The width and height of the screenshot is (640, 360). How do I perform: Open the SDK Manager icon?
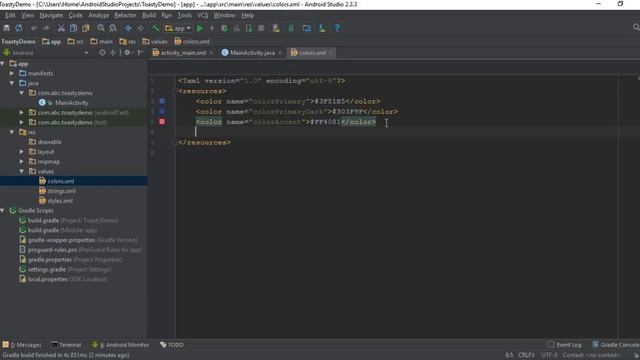tap(322, 28)
